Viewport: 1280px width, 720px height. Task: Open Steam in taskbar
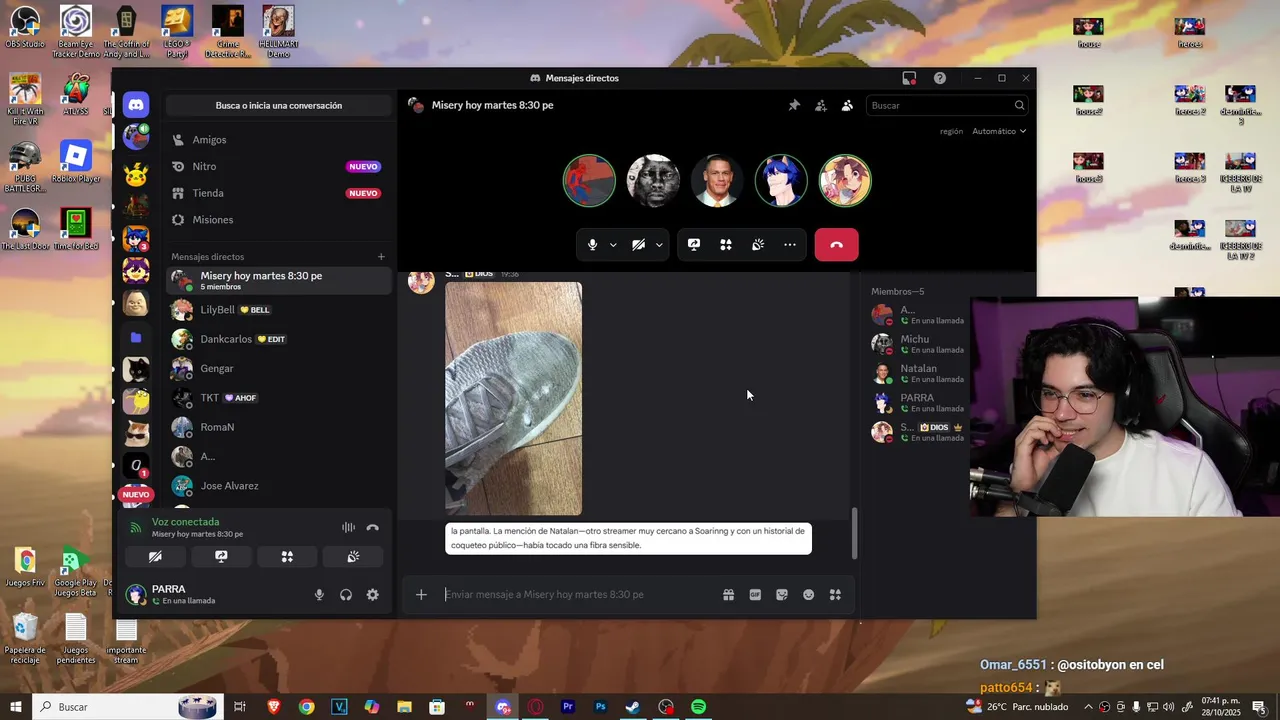(633, 707)
